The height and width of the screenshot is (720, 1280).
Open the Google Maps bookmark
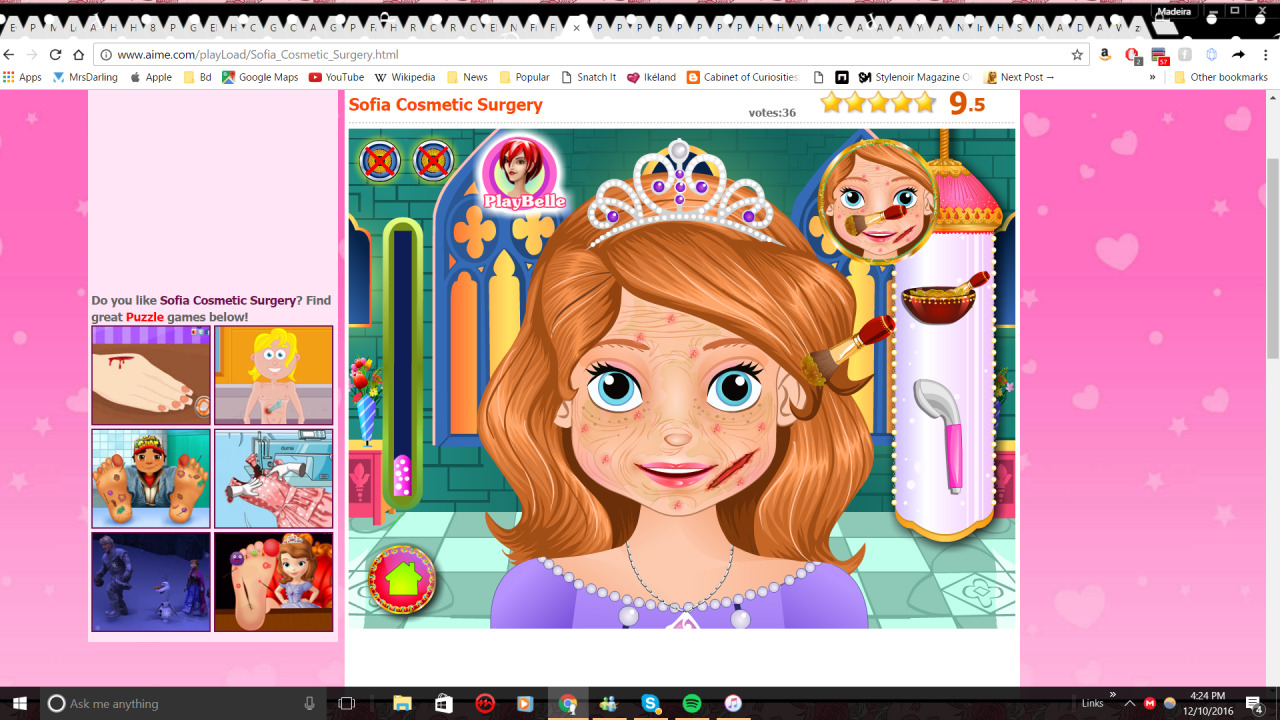pyautogui.click(x=260, y=77)
